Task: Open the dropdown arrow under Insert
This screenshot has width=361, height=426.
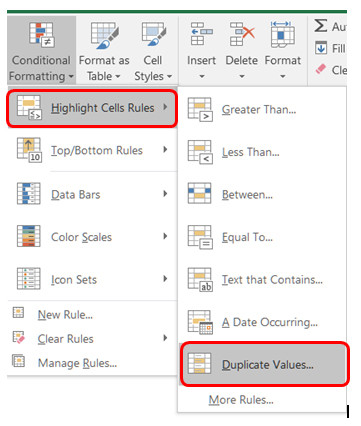Action: [202, 77]
